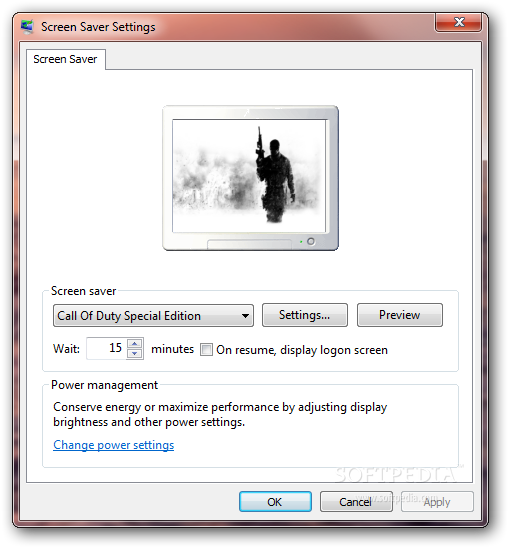The height and width of the screenshot is (548, 509).
Task: Enable On resume, display logon screen
Action: point(206,349)
